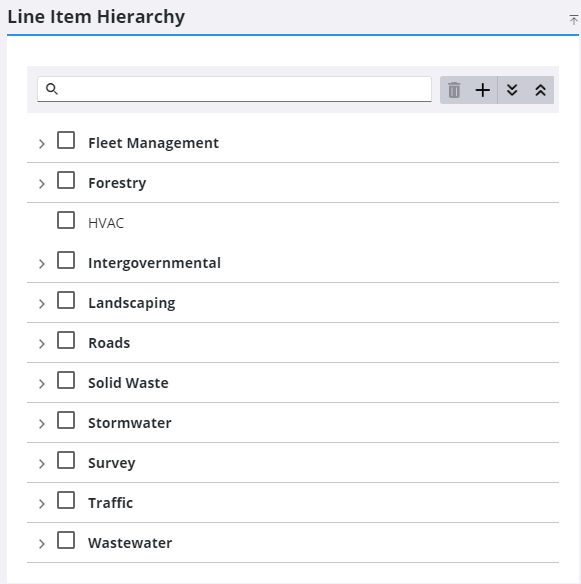The image size is (581, 584).
Task: Select the Solid Waste item label
Action: click(128, 383)
